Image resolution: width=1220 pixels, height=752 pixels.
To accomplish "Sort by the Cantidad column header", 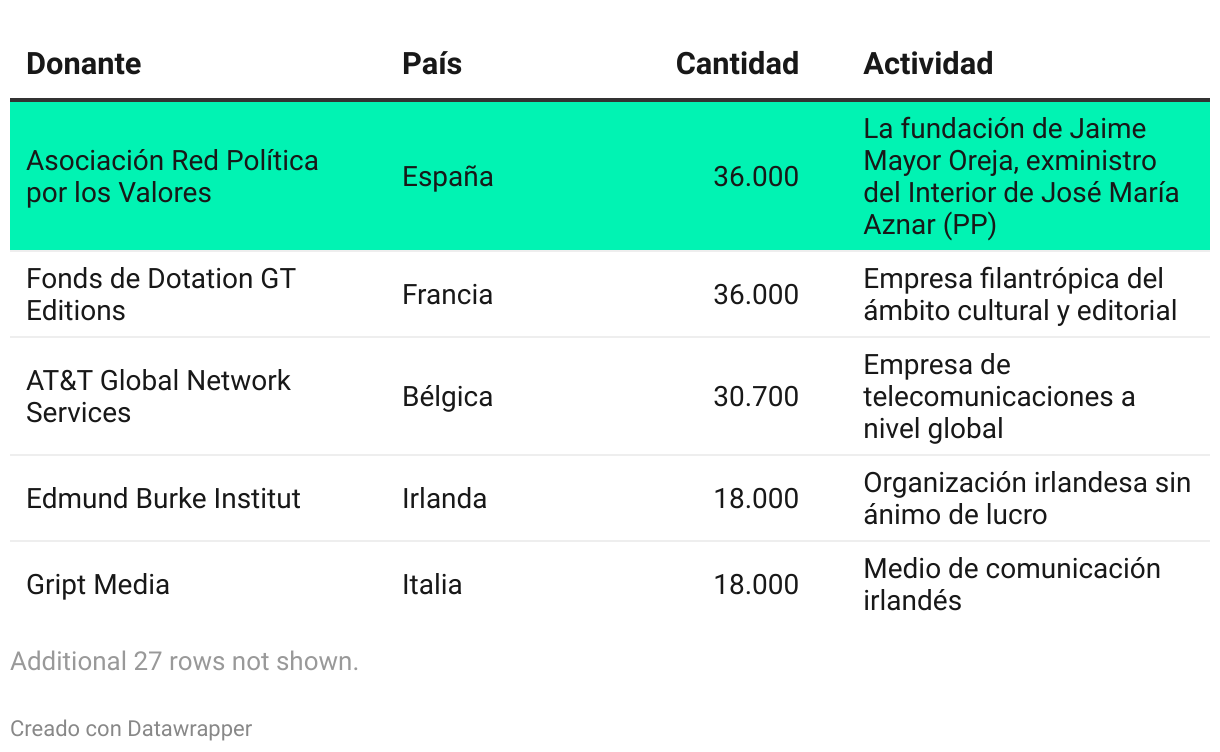I will [x=737, y=64].
